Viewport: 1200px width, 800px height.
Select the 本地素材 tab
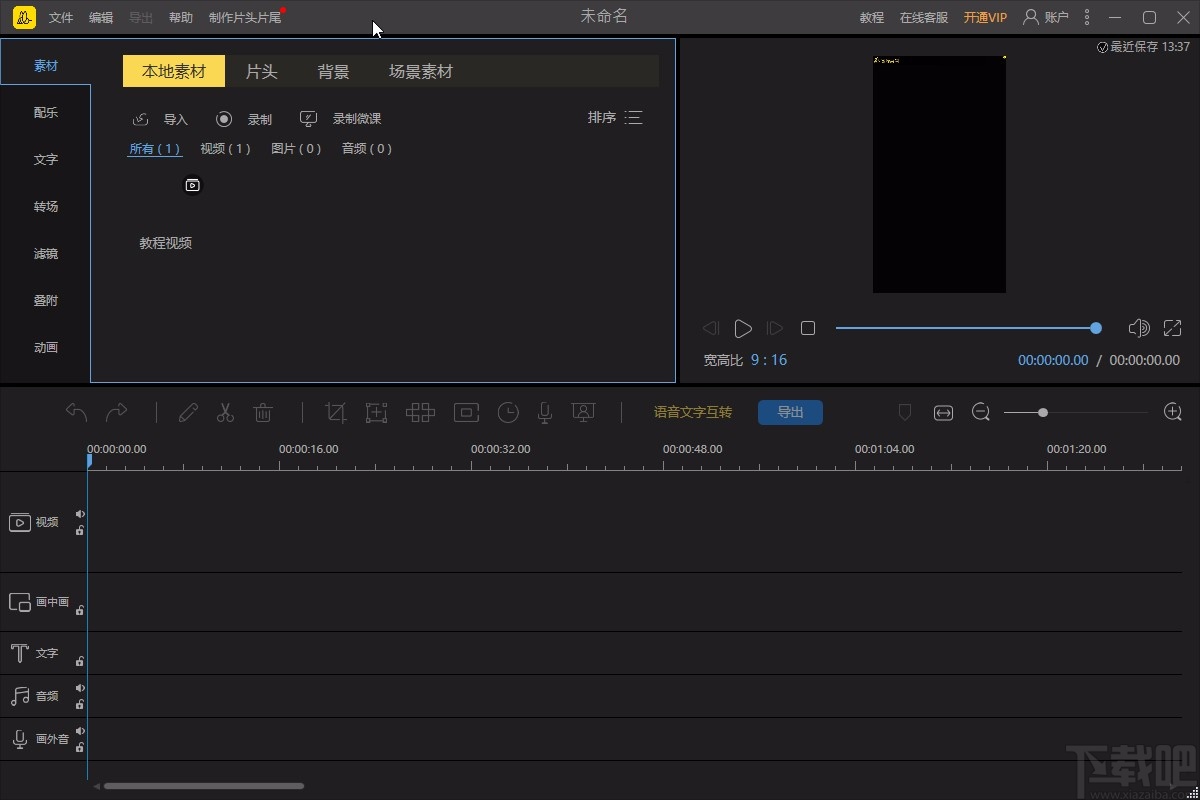click(174, 72)
